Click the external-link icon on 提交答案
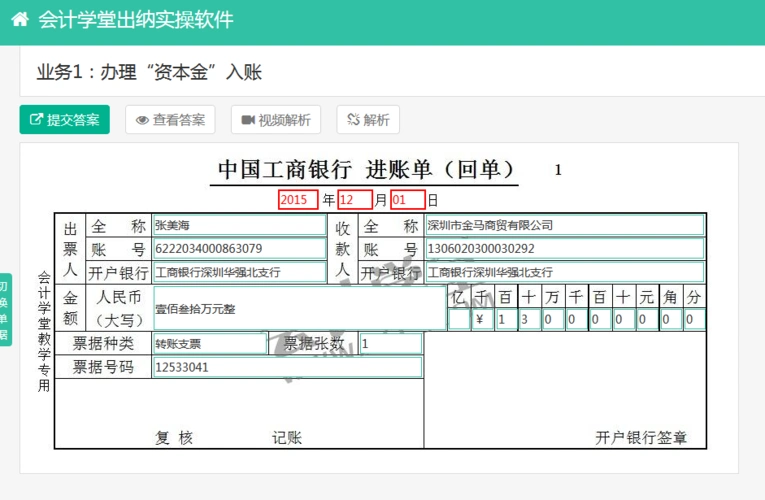Viewport: 765px width, 500px height. [36, 119]
